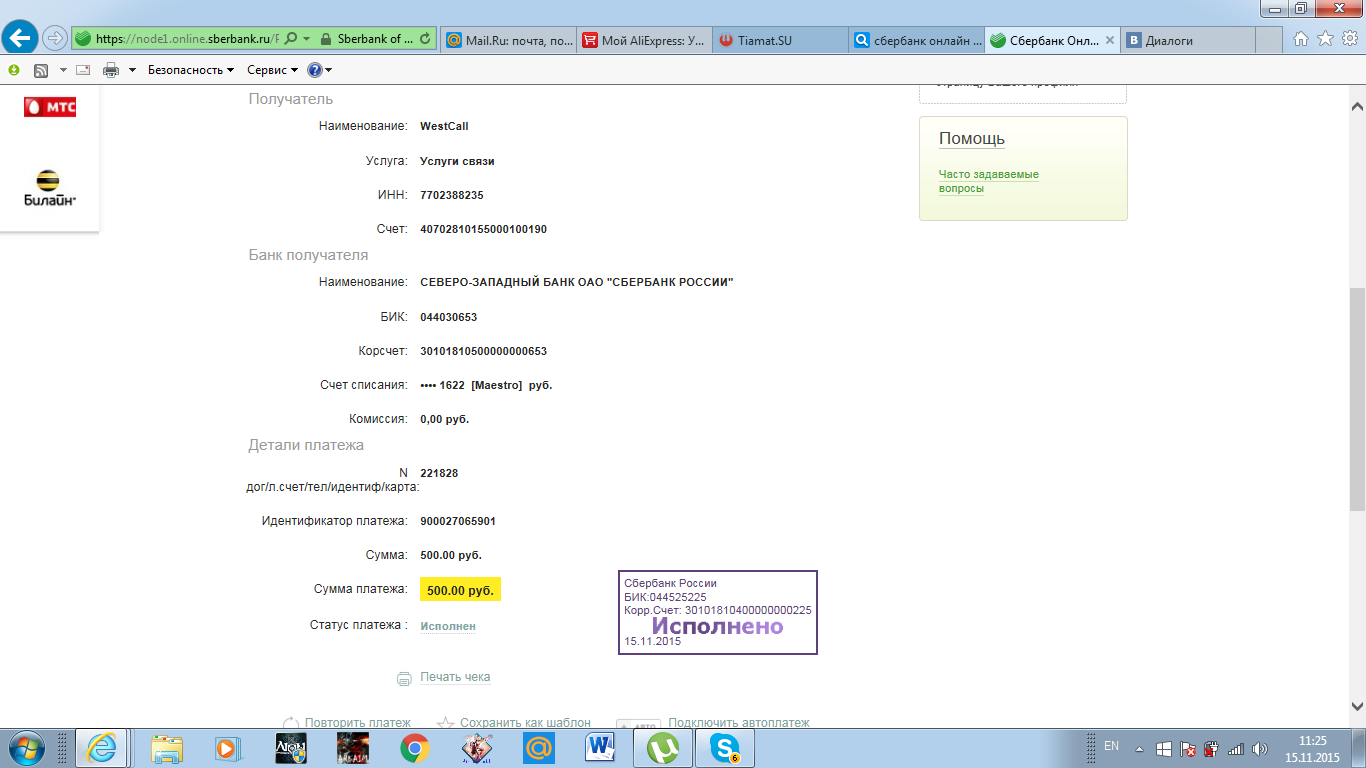
Task: Close the active Сбербанк Онлайн tab
Action: click(x=1108, y=41)
